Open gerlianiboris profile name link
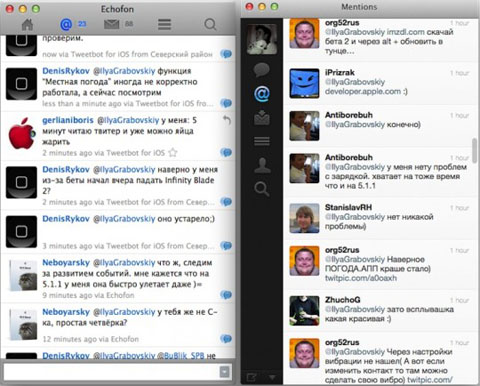Image resolution: width=480 pixels, height=386 pixels. (x=68, y=120)
